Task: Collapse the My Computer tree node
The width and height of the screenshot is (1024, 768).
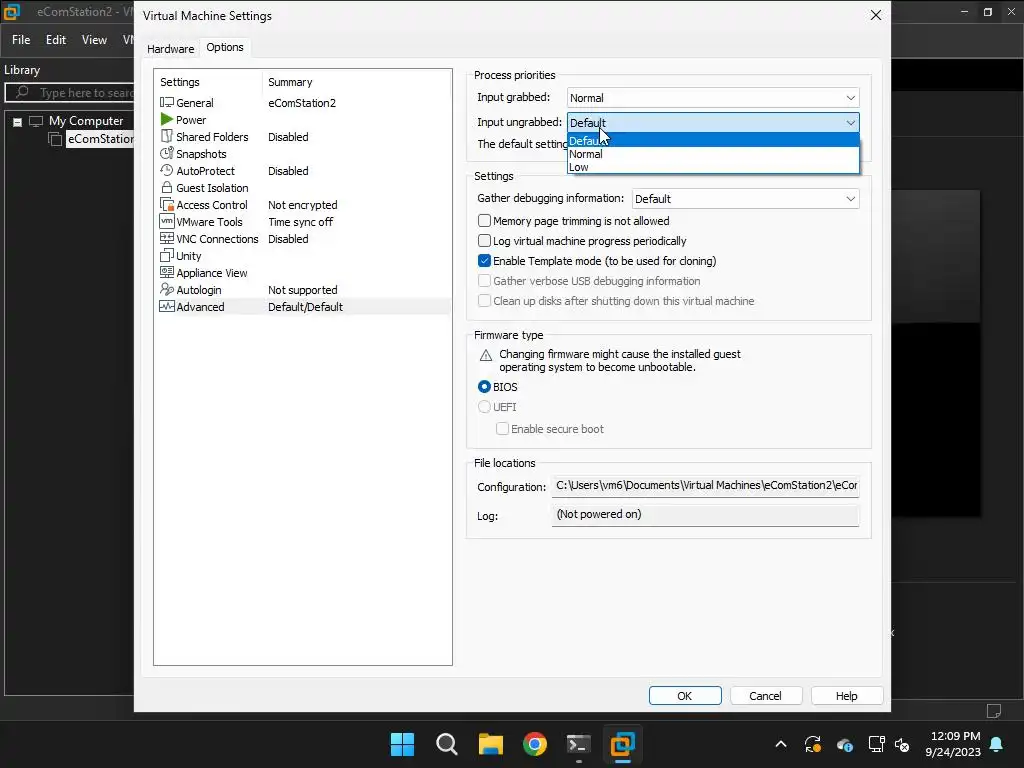Action: [x=18, y=121]
